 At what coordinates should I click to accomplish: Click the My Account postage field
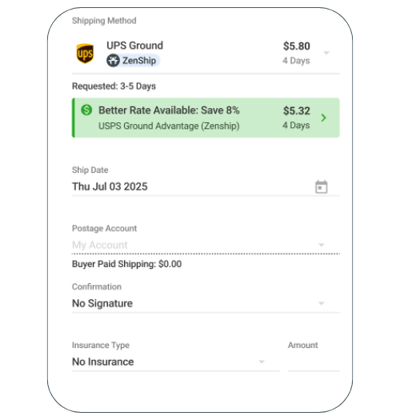pyautogui.click(x=206, y=245)
